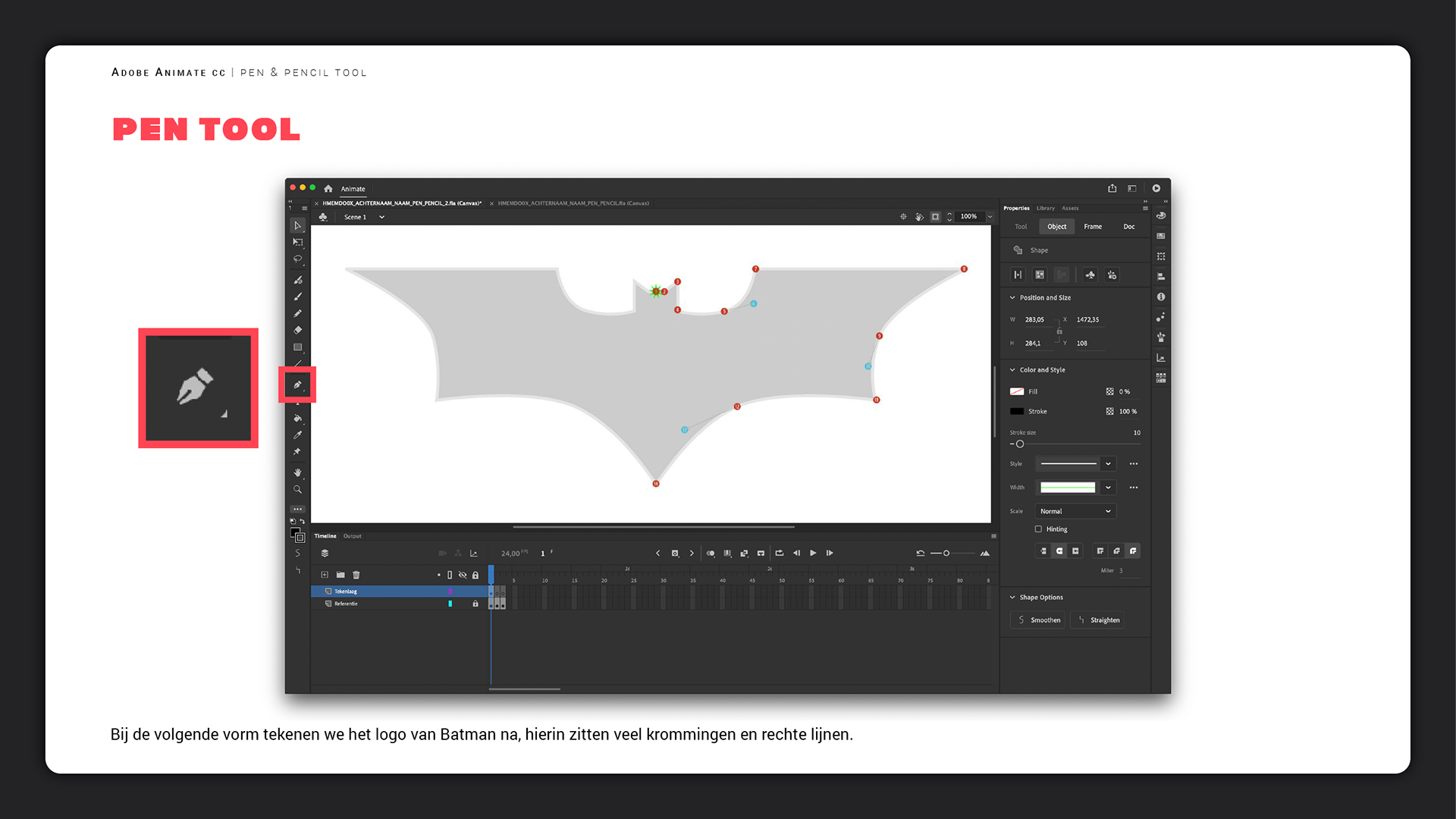Pick the Eraser tool
Viewport: 1456px width, 819px height.
(297, 330)
